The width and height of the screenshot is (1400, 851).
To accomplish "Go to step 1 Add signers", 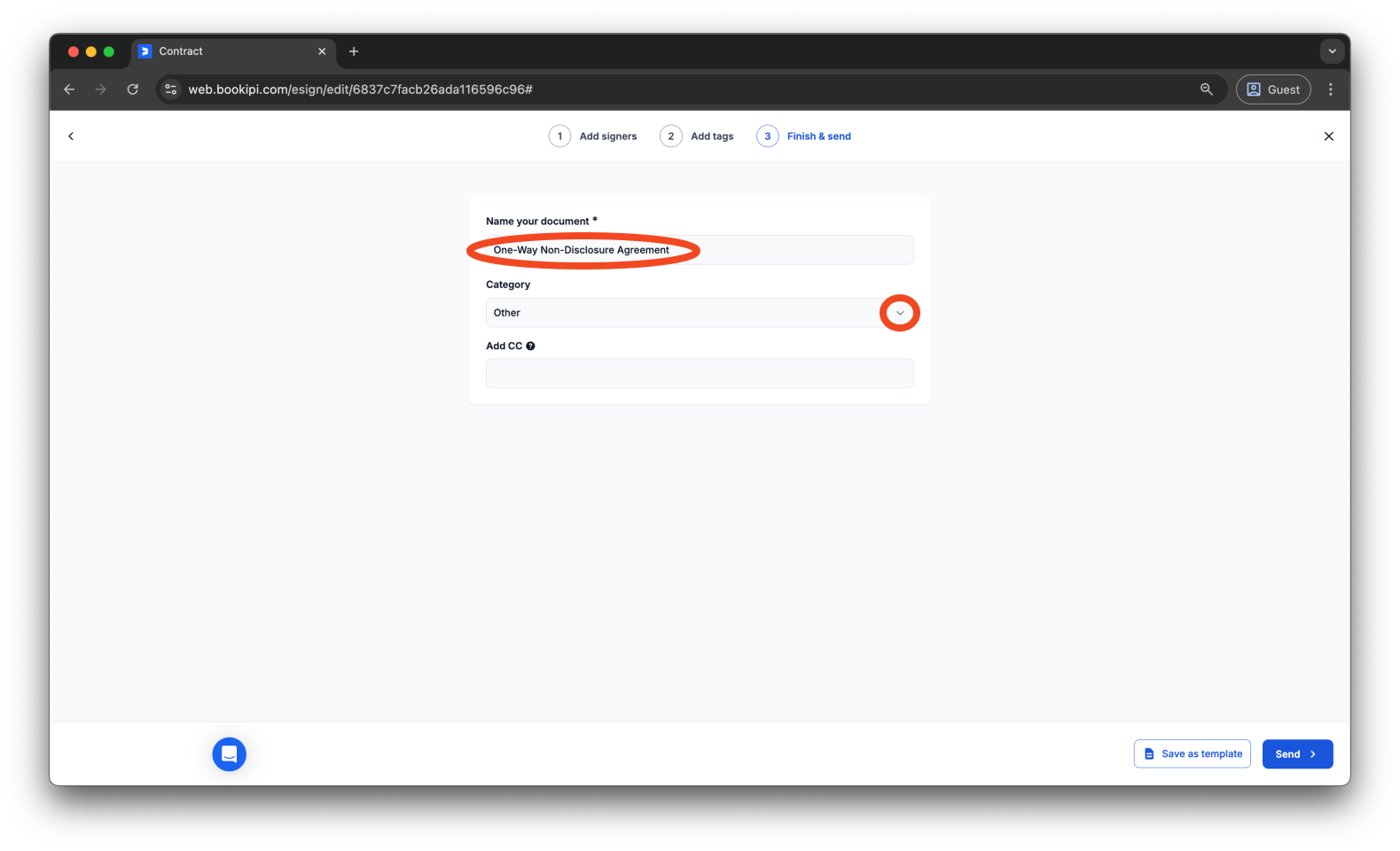I will tap(593, 137).
